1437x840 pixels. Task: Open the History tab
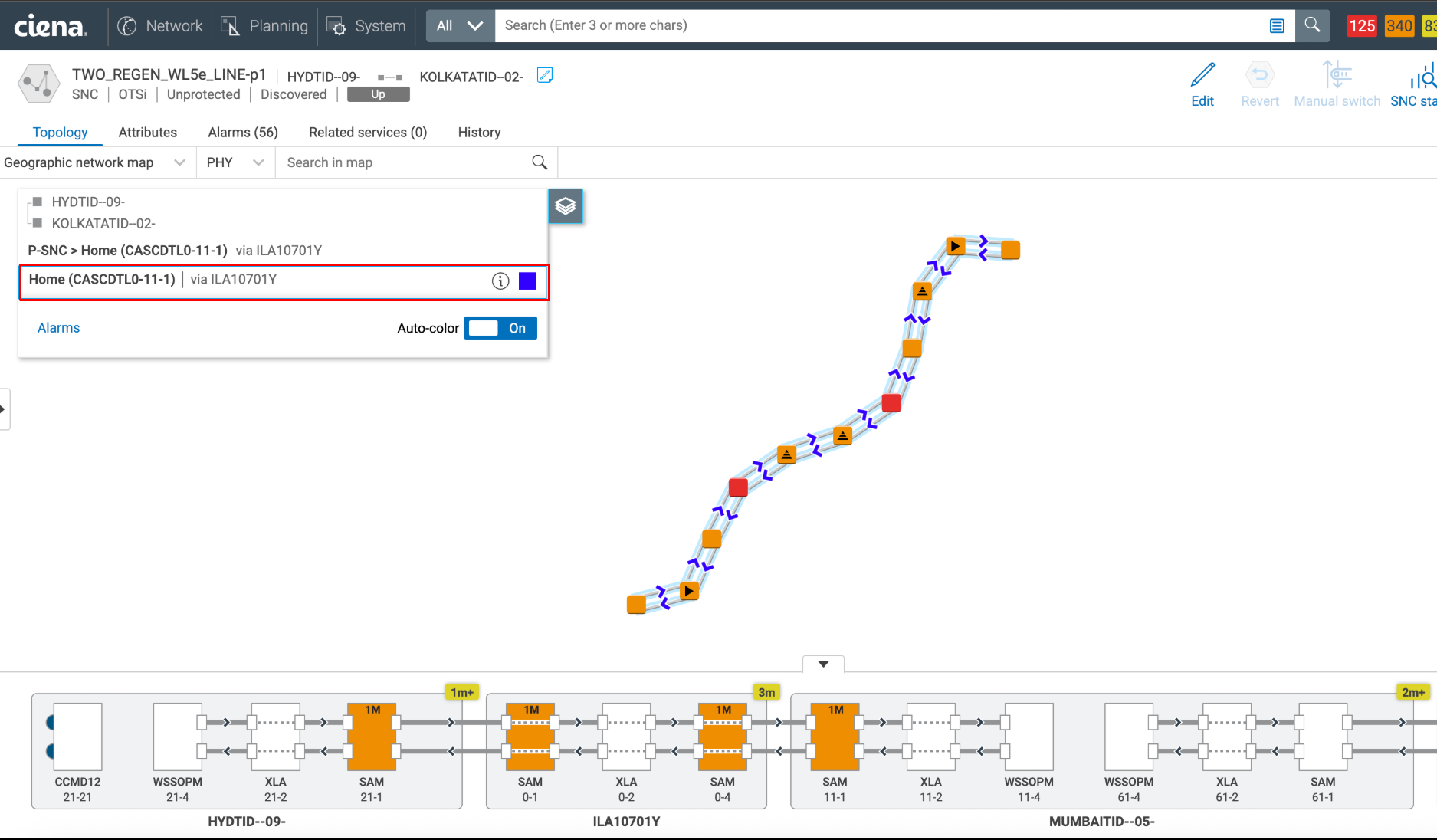(479, 132)
